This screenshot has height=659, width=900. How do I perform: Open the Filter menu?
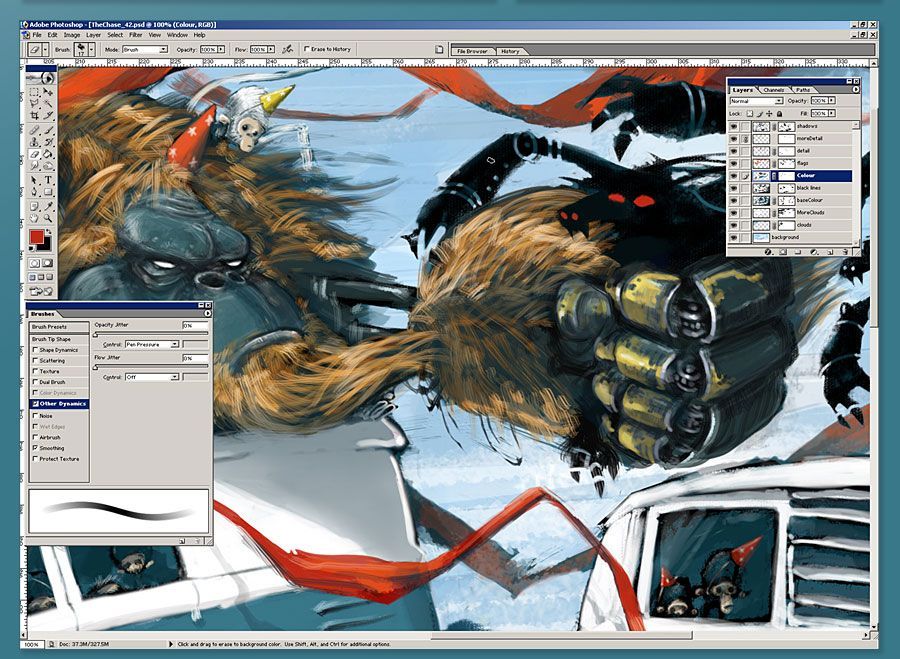click(x=135, y=35)
